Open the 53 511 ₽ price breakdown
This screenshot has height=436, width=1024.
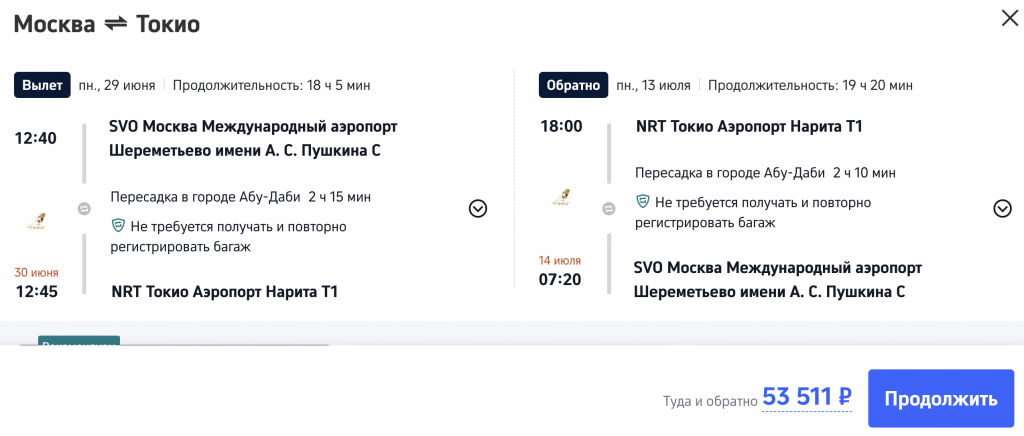(x=807, y=397)
